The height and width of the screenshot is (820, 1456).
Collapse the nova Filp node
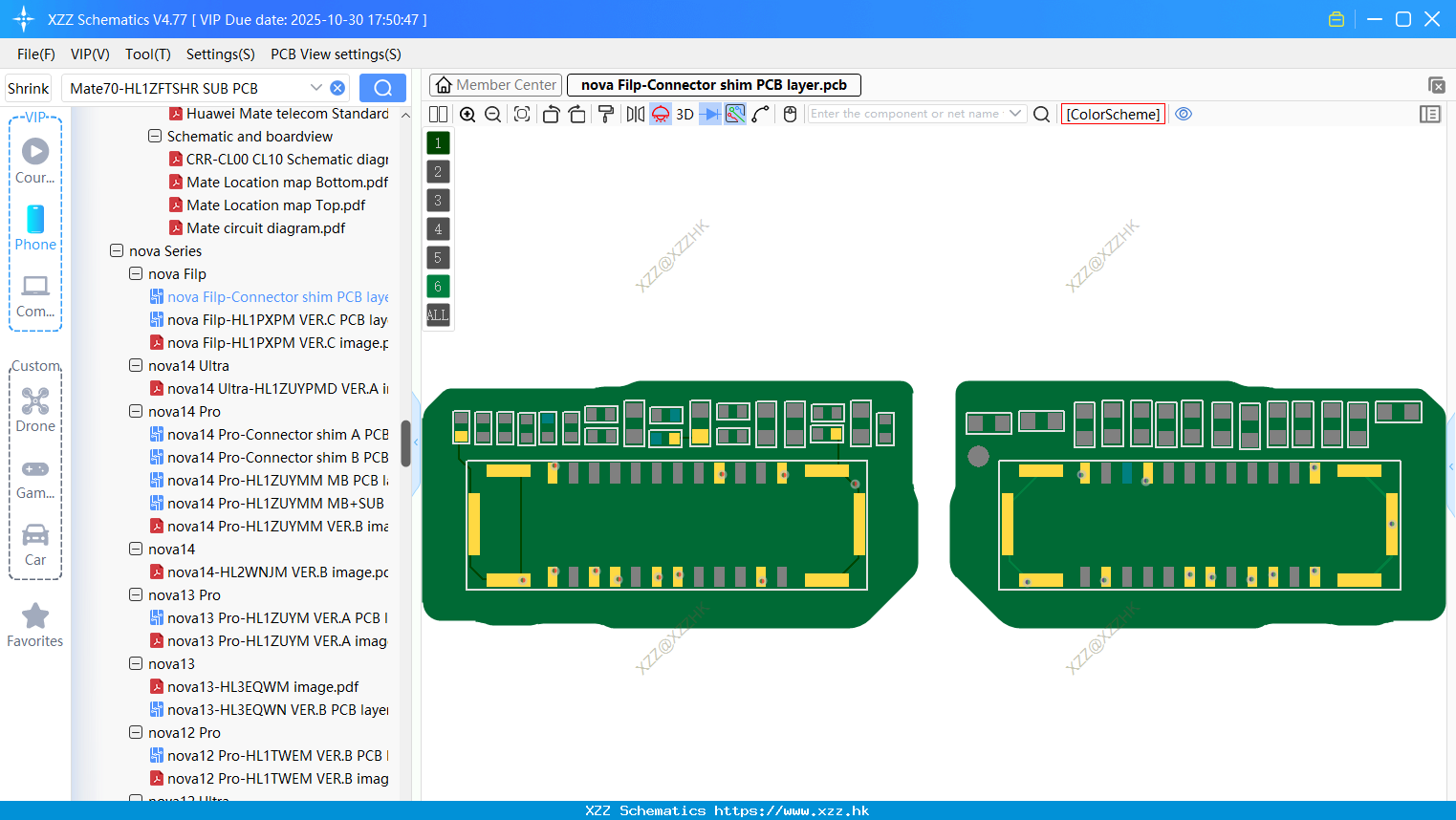pos(136,274)
